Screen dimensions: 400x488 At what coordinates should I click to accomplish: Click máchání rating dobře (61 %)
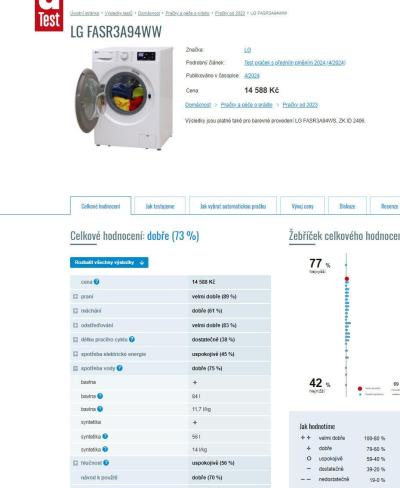pyautogui.click(x=207, y=311)
